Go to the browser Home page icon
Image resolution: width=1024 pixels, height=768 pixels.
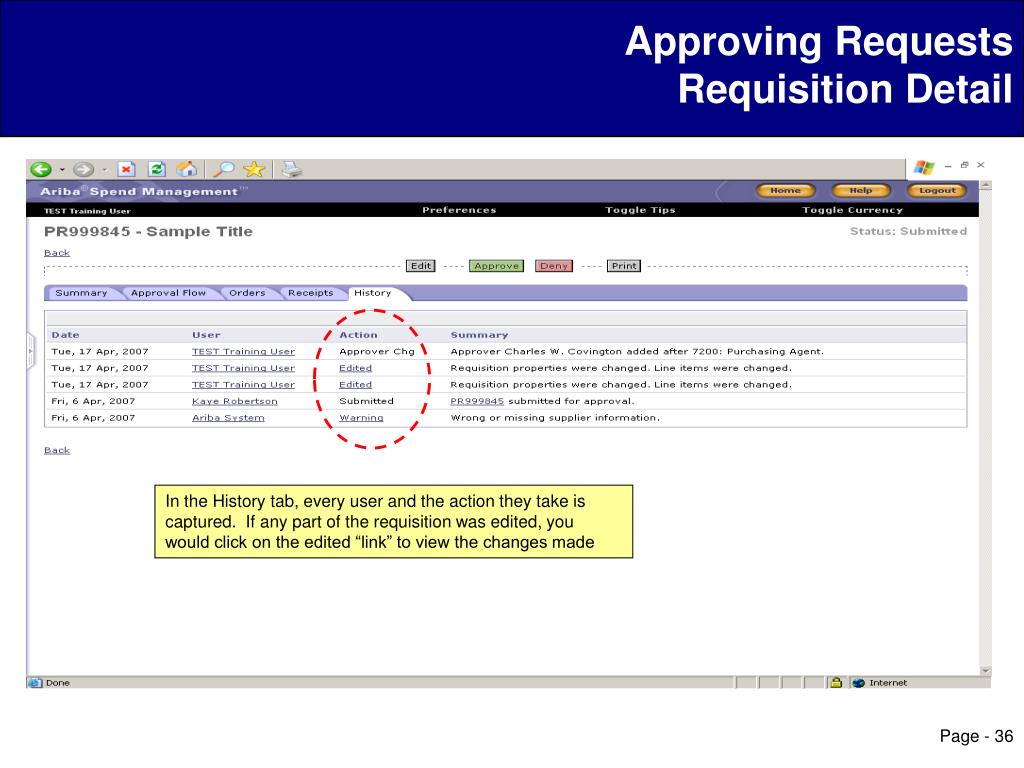coord(187,170)
